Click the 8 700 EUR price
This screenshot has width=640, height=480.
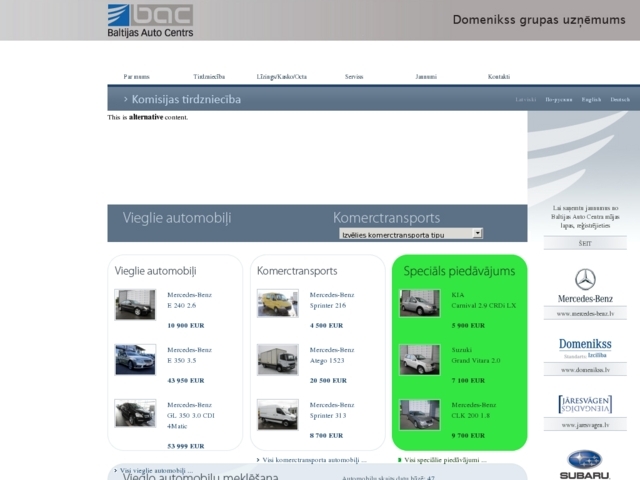326,436
